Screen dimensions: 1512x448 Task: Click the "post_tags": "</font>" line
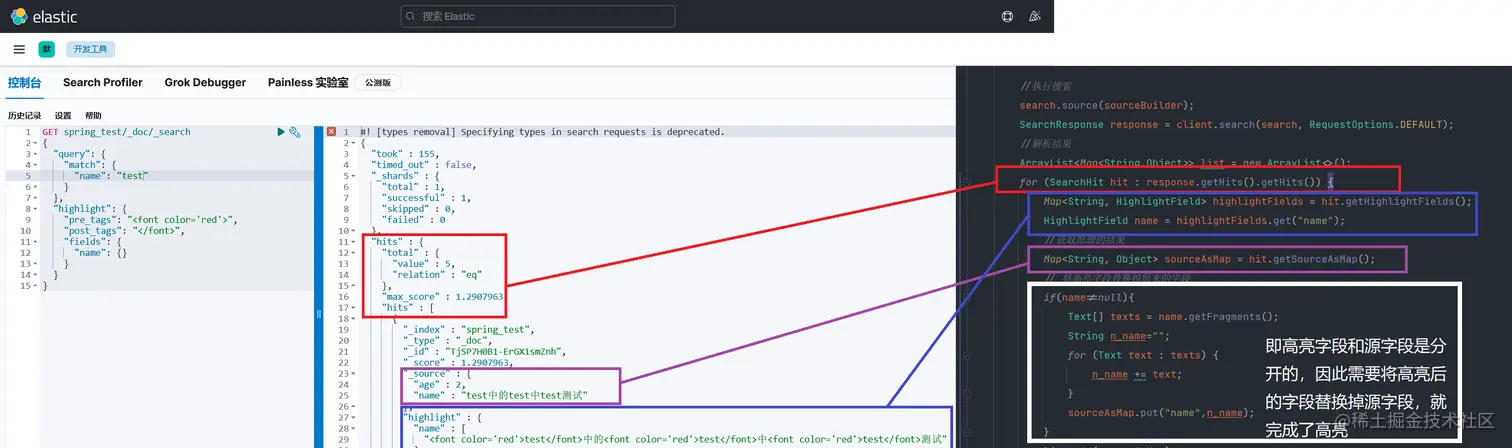coord(125,231)
